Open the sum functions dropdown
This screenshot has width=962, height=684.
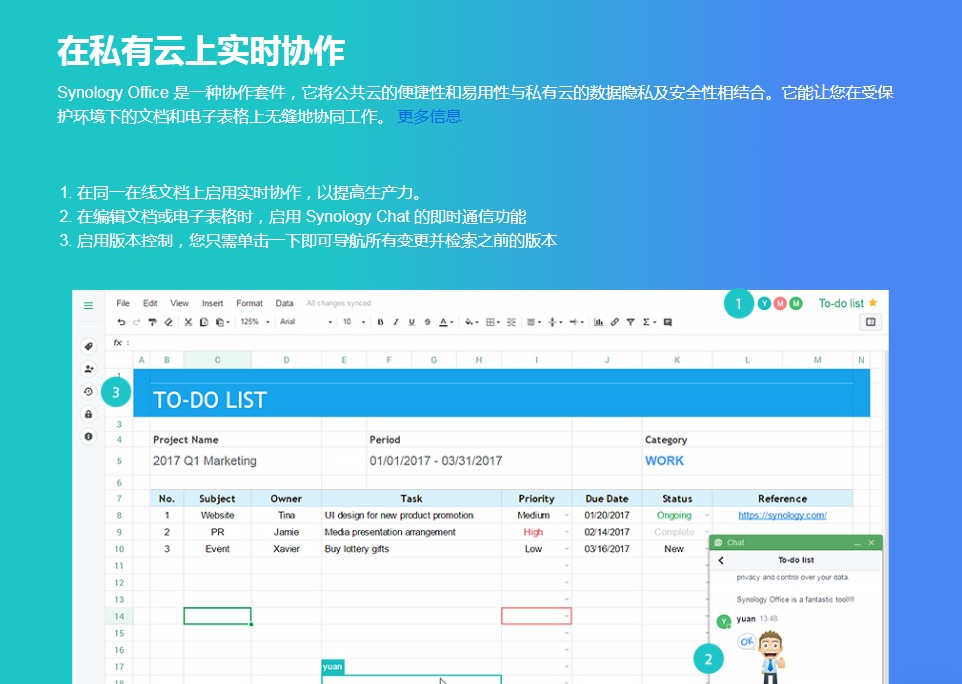point(649,322)
